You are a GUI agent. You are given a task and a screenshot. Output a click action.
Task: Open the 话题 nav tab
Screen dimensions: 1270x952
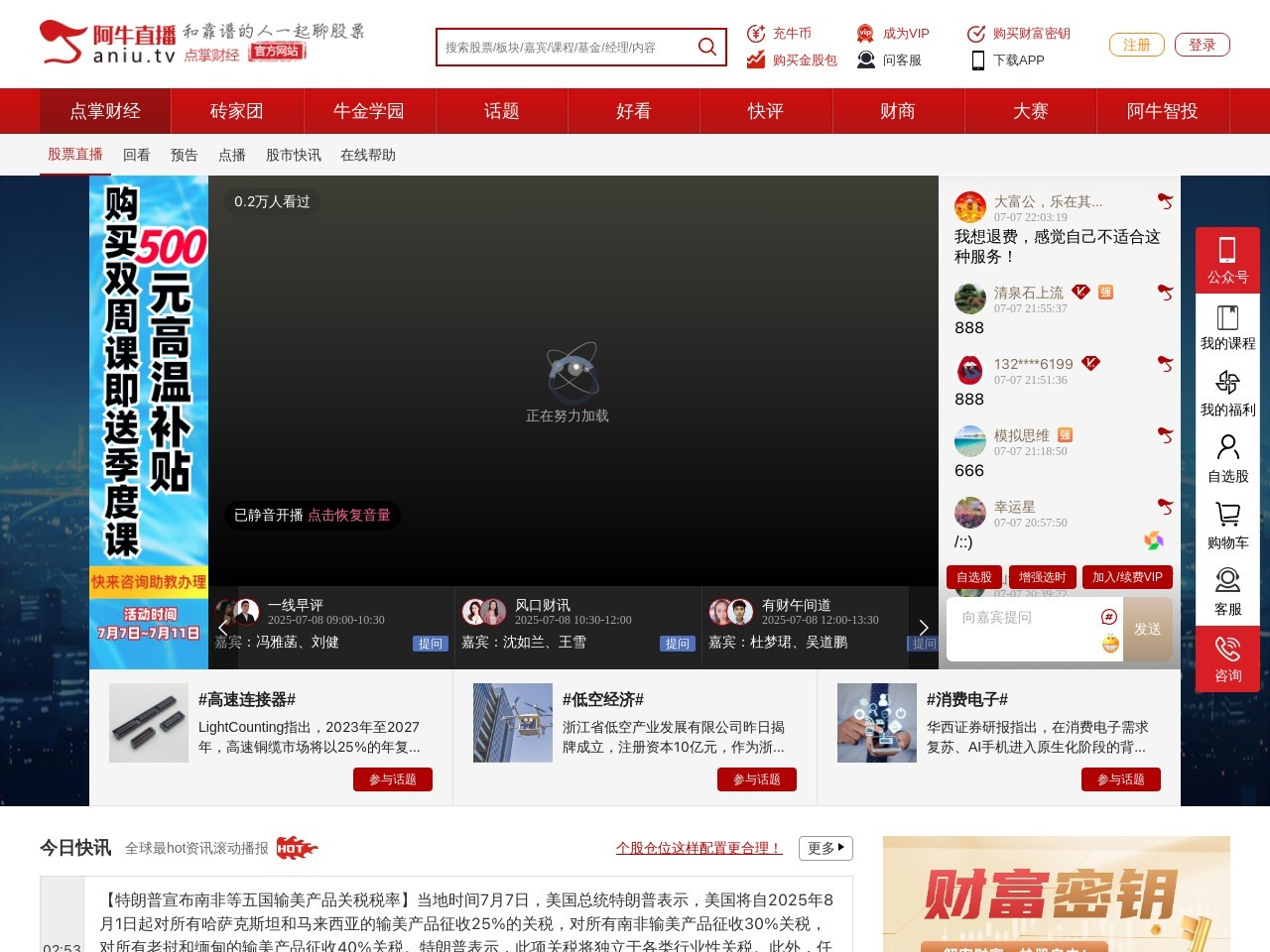(x=502, y=111)
